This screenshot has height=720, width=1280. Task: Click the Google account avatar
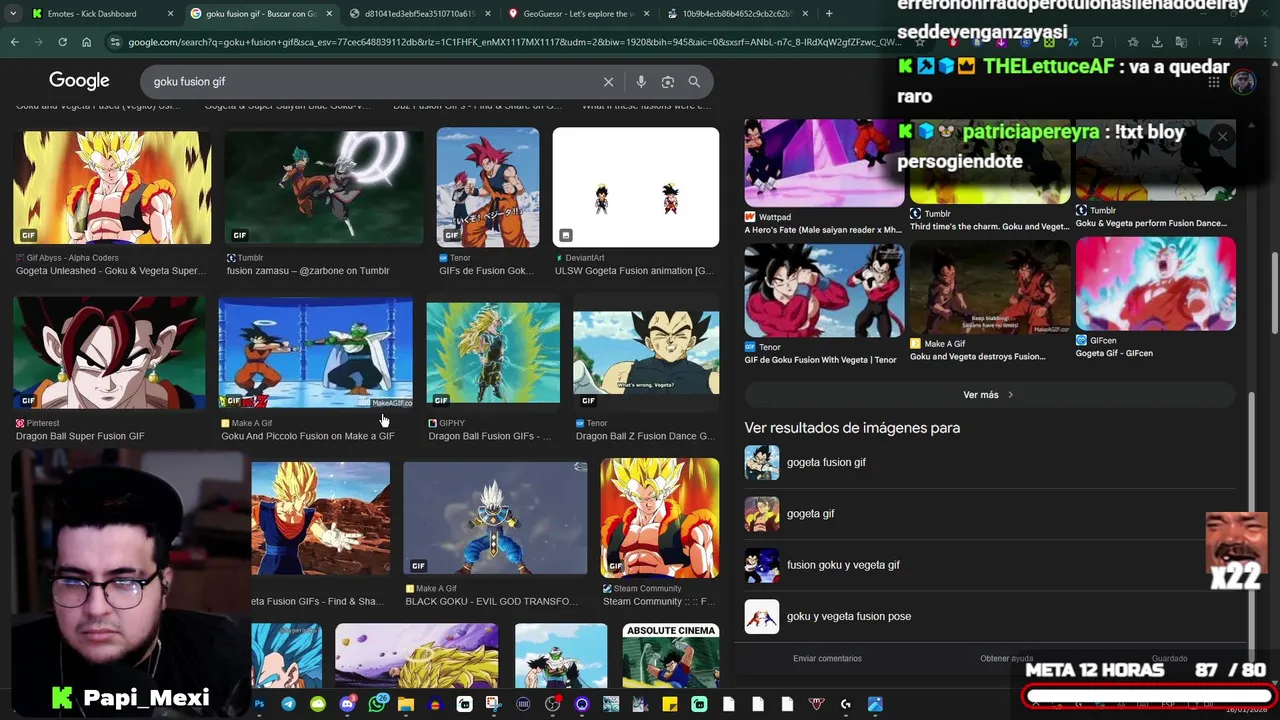pos(1243,82)
